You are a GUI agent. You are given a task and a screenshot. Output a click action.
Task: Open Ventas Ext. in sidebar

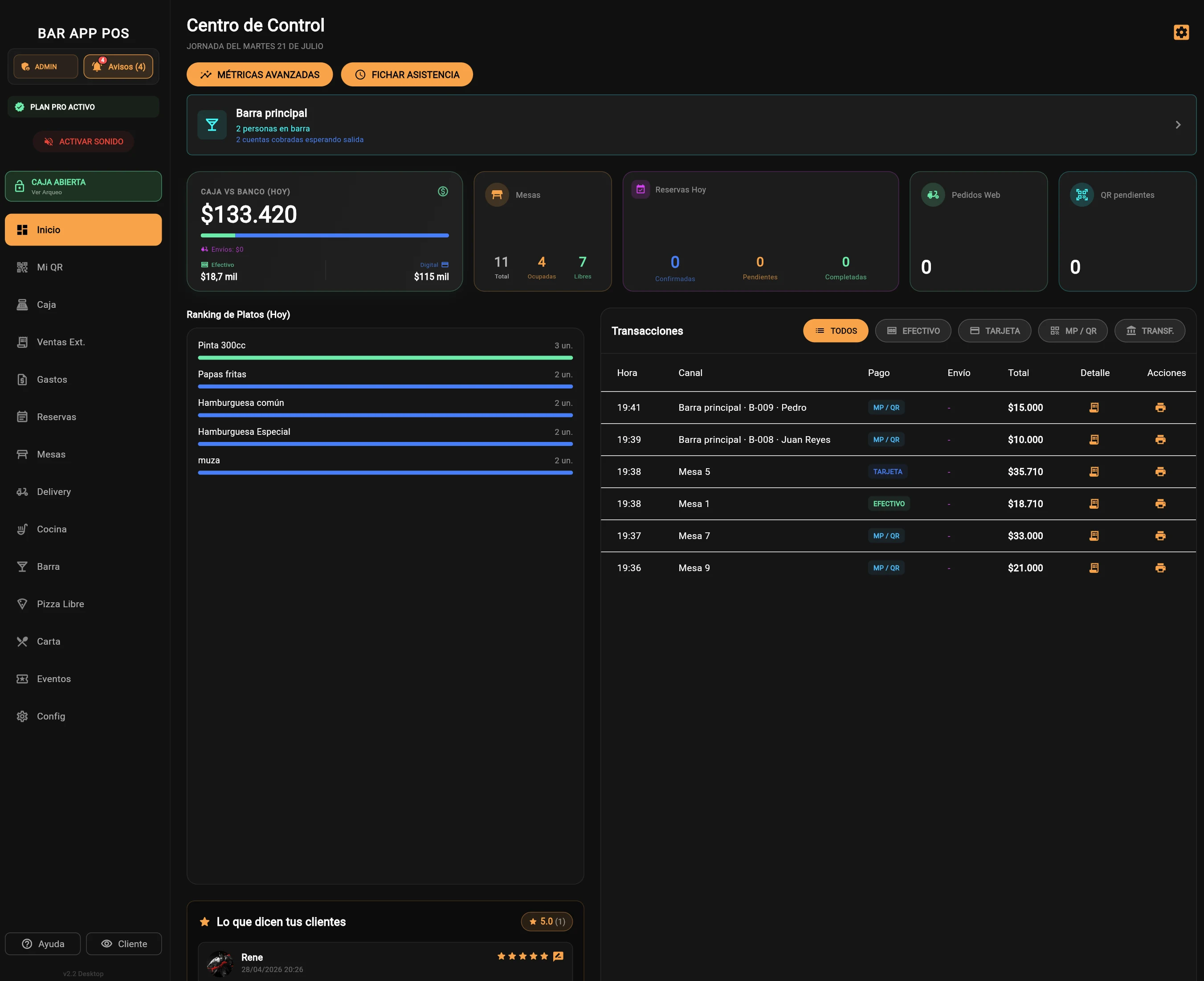(83, 342)
